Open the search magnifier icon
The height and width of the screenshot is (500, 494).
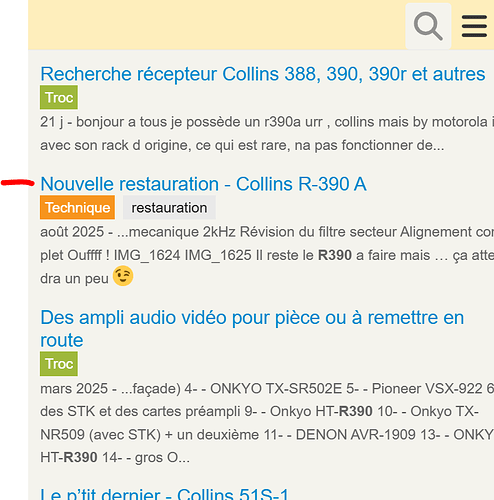click(x=428, y=26)
